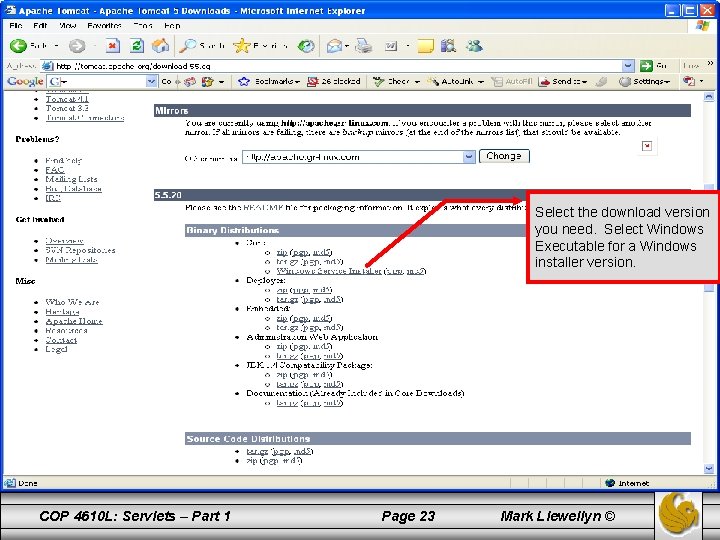Click the Core zip download link

[x=282, y=252]
